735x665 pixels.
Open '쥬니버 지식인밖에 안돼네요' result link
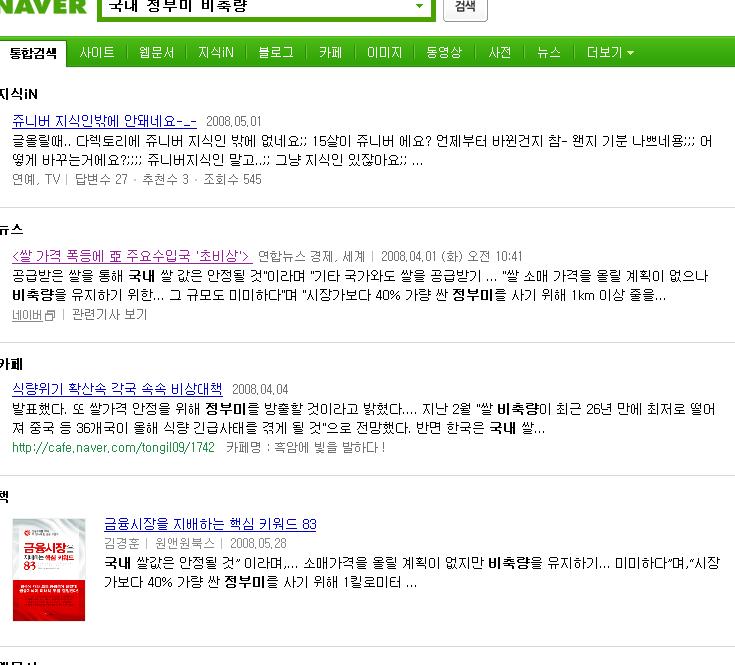(x=104, y=121)
